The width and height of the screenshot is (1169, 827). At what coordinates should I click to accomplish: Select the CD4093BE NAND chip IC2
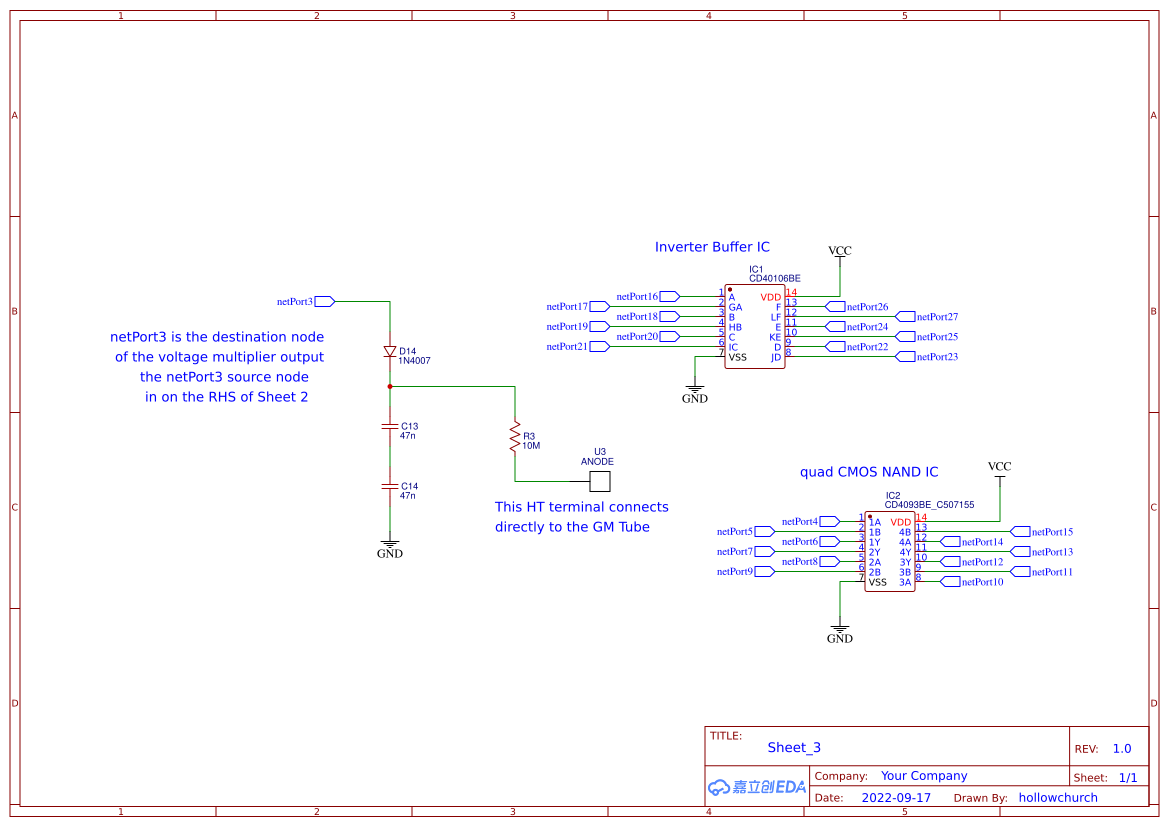tap(888, 550)
